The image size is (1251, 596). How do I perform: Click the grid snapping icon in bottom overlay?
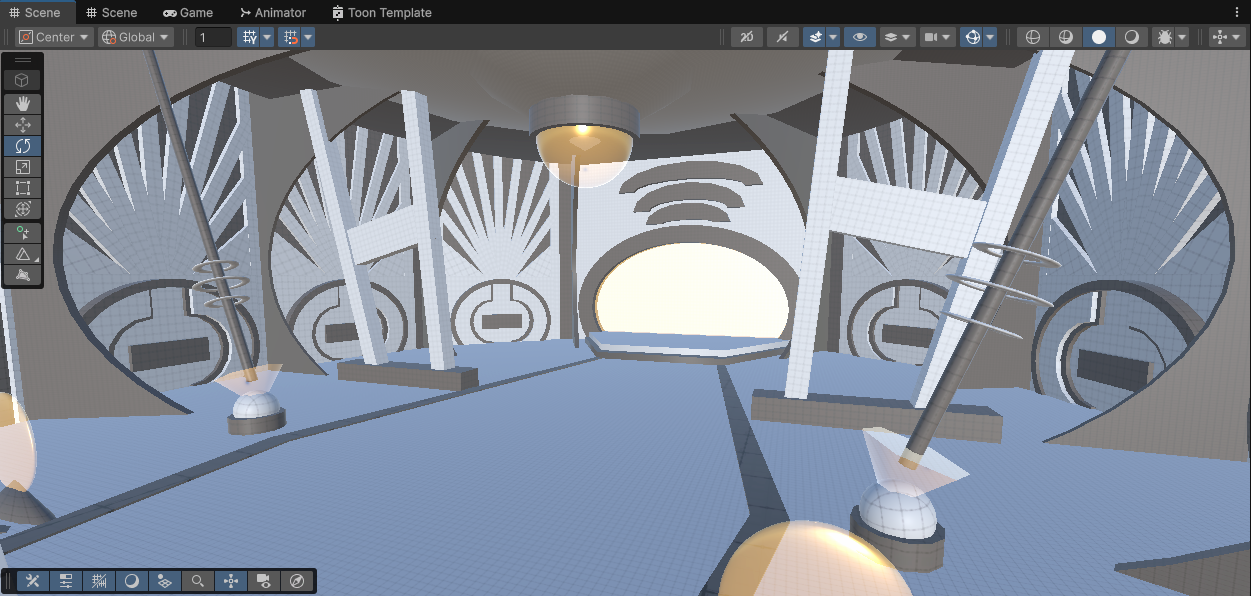pyautogui.click(x=99, y=581)
